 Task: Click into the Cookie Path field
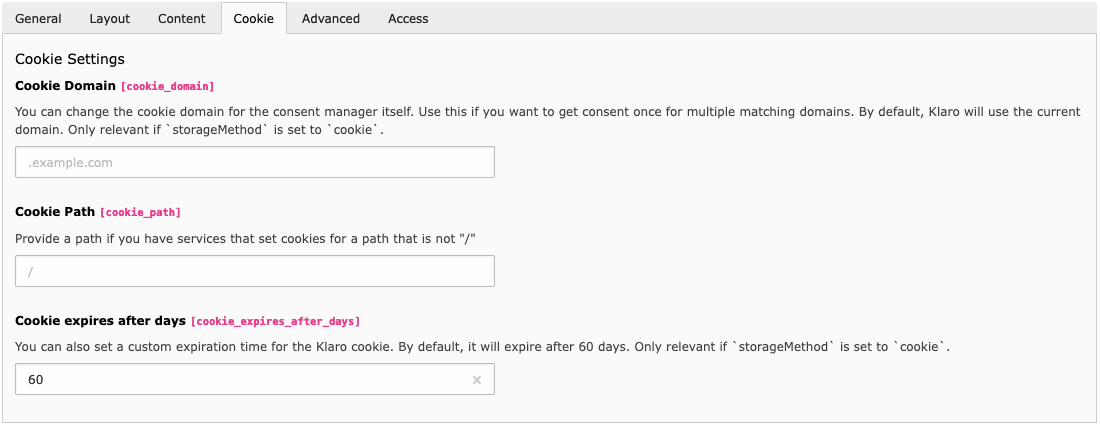coord(255,271)
